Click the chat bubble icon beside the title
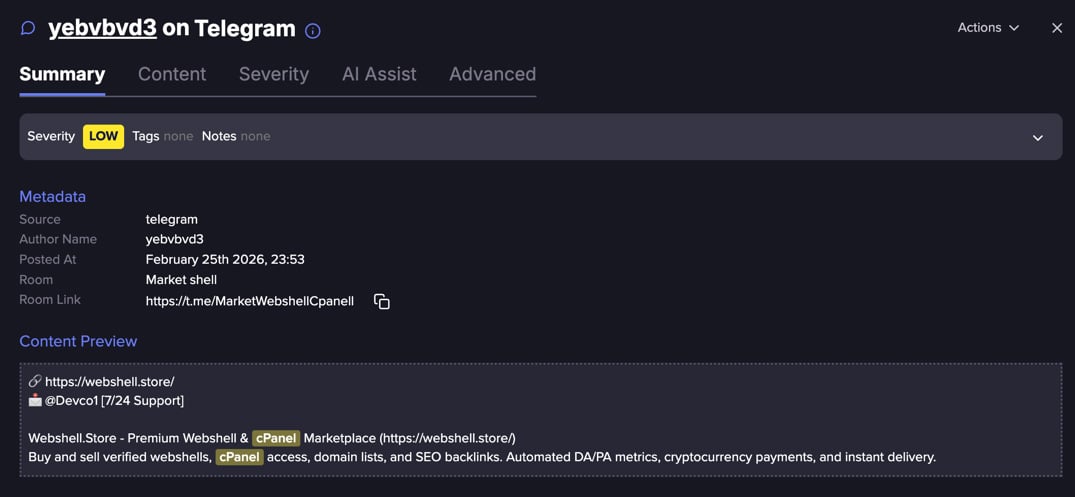Screen dimensions: 1075x497 click(x=28, y=29)
